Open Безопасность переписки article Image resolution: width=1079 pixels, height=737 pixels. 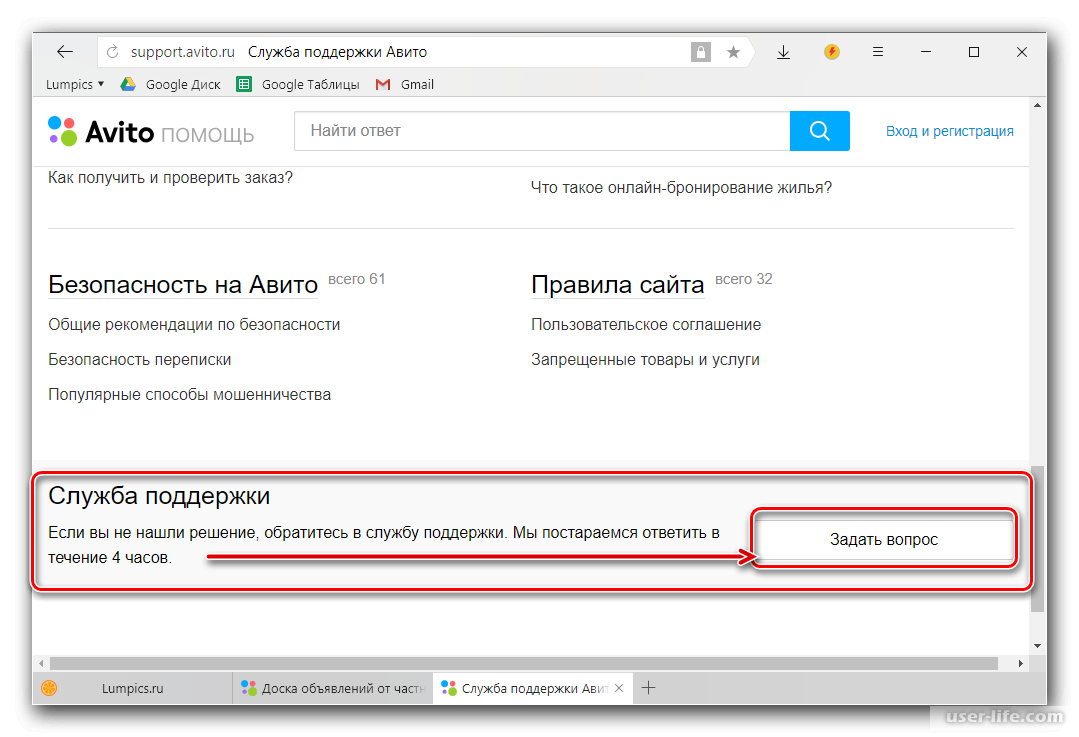point(140,359)
